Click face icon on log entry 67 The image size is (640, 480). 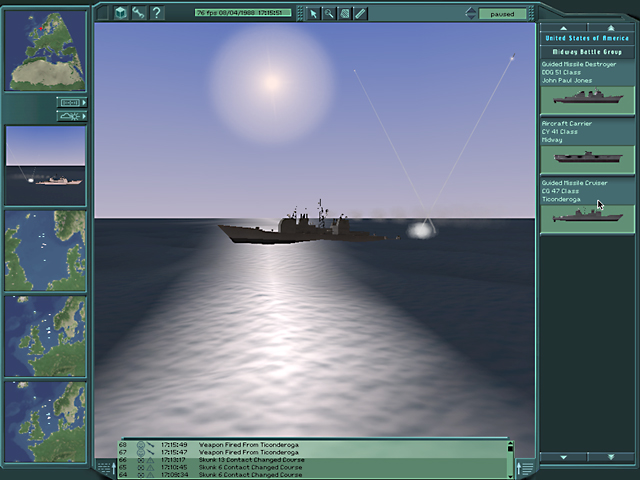pos(141,452)
